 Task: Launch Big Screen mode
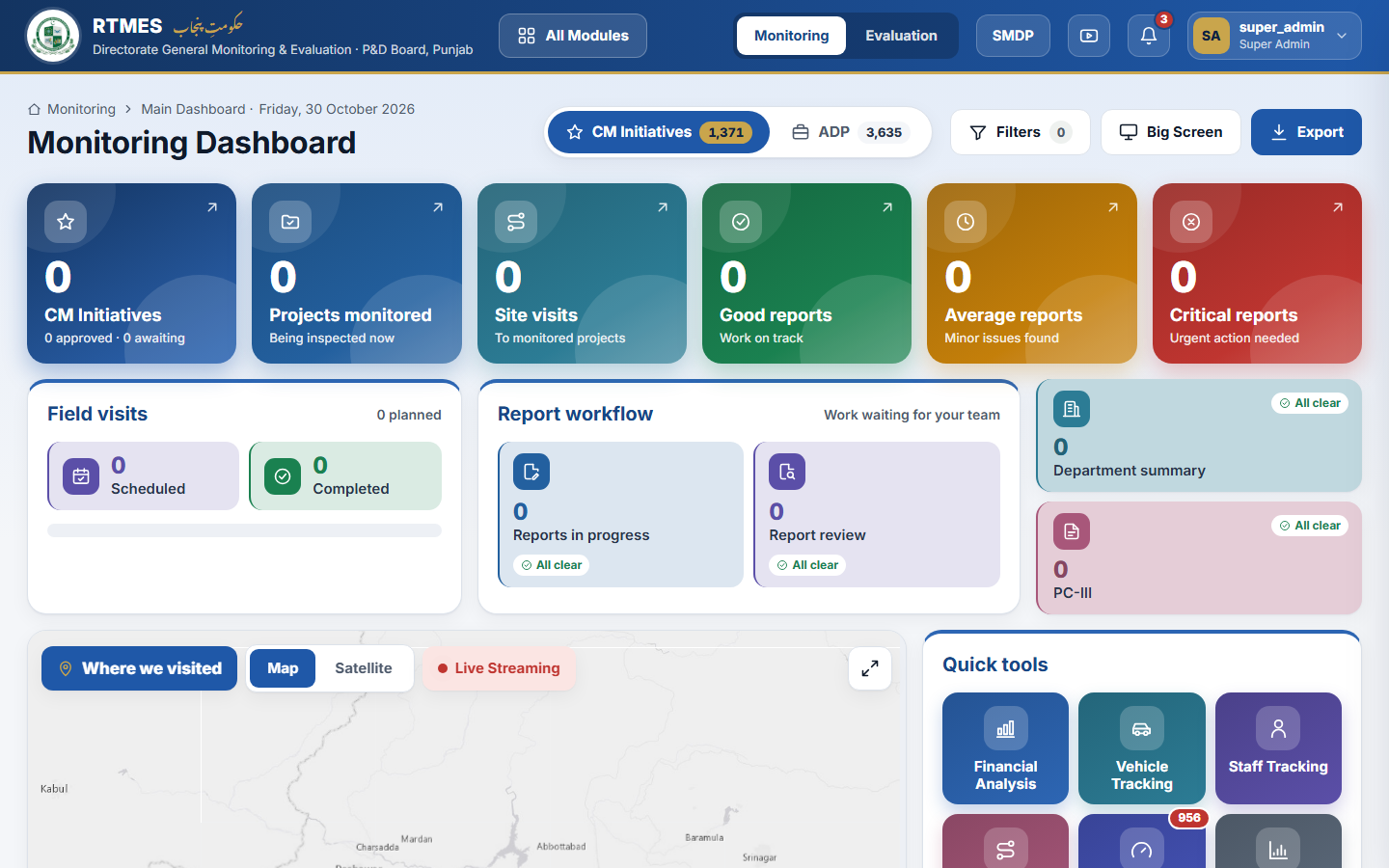point(1171,132)
